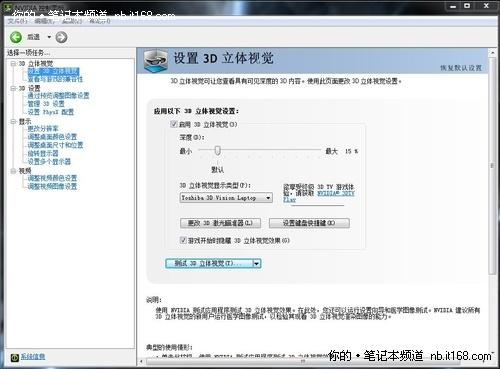Open the last menu bar item (帮助)
Viewport: 500px width, 369px height.
point(99,21)
